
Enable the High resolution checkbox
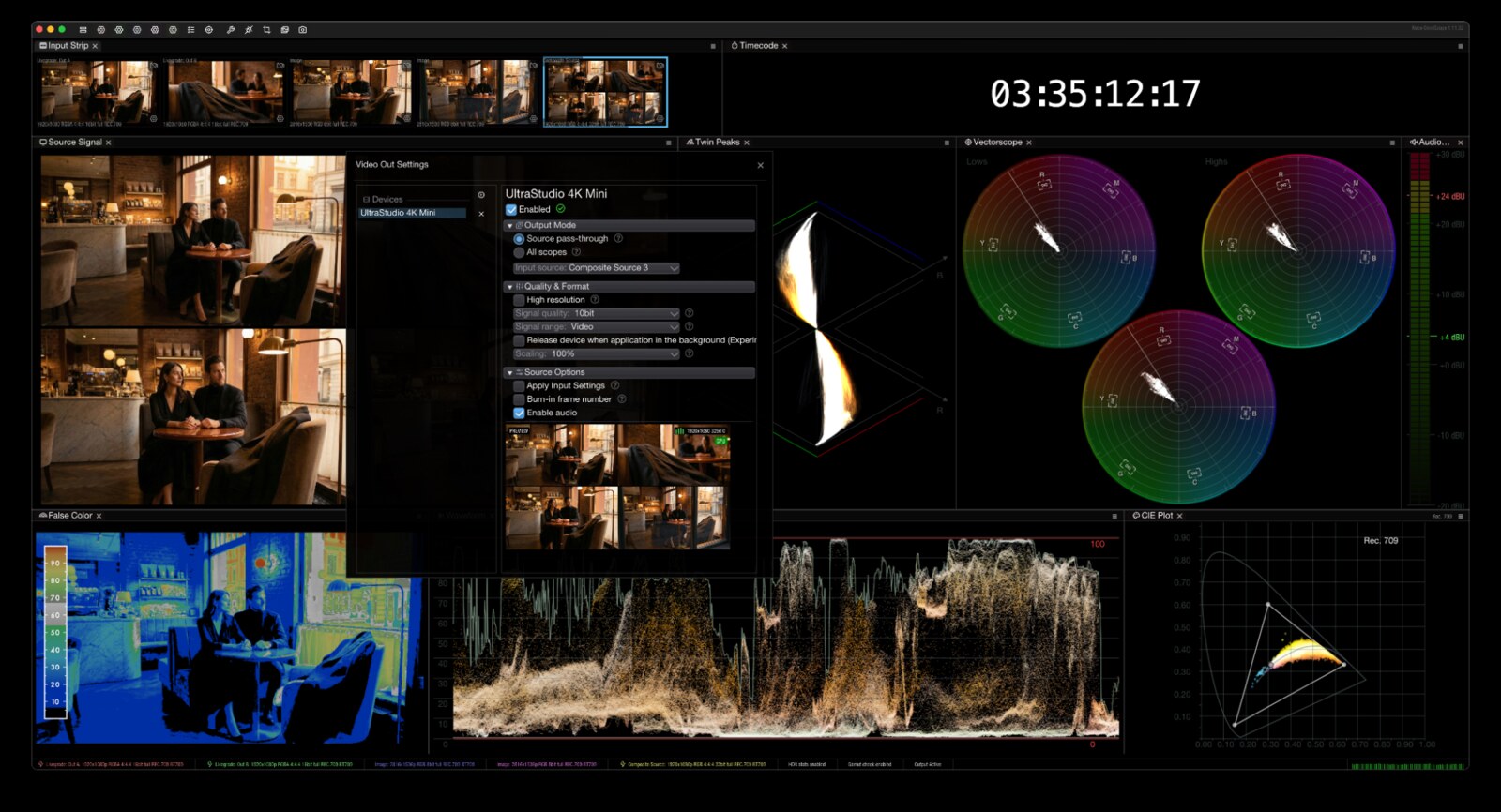pyautogui.click(x=519, y=300)
